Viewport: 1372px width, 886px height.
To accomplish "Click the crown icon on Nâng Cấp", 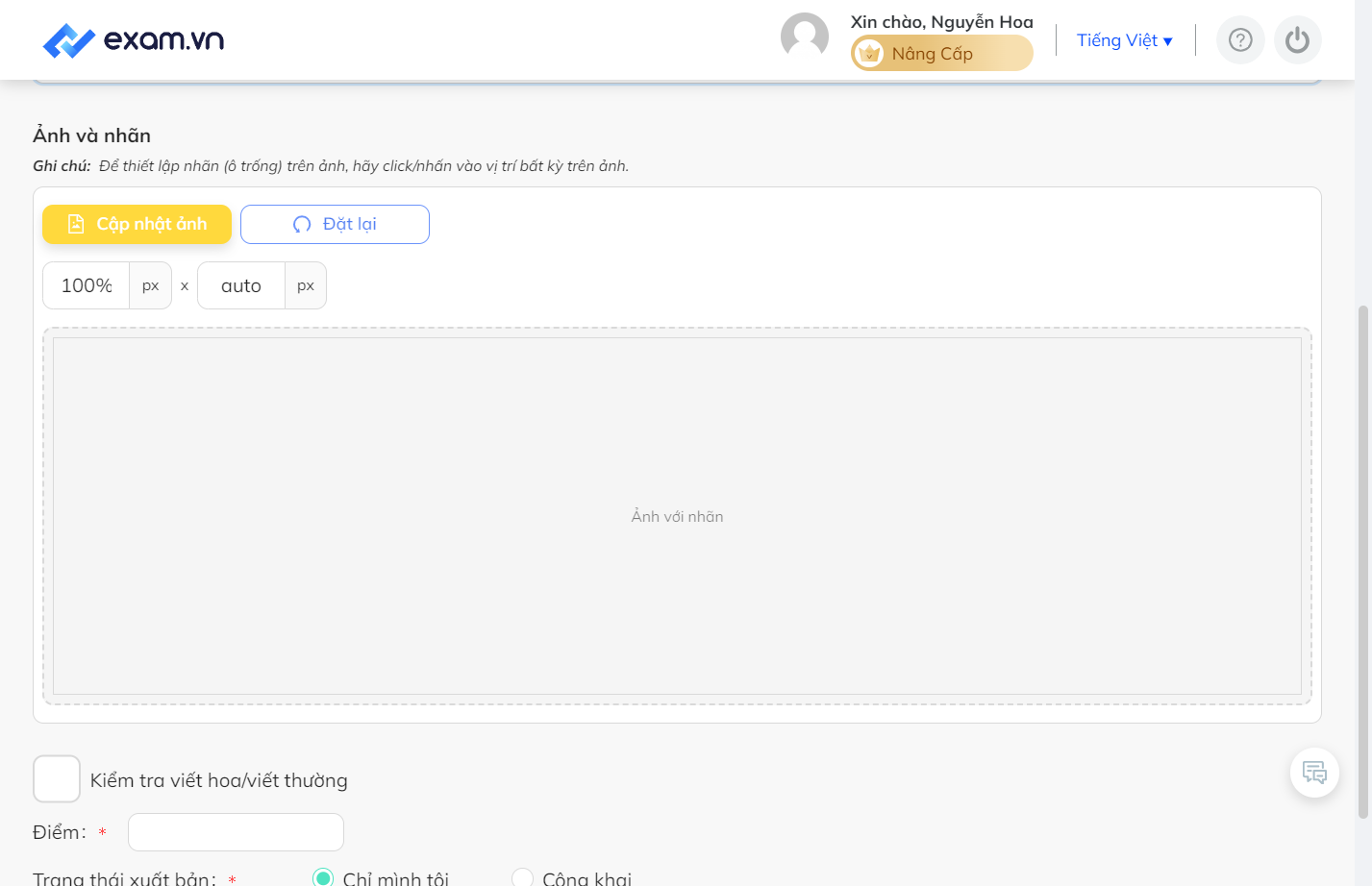I will click(869, 54).
